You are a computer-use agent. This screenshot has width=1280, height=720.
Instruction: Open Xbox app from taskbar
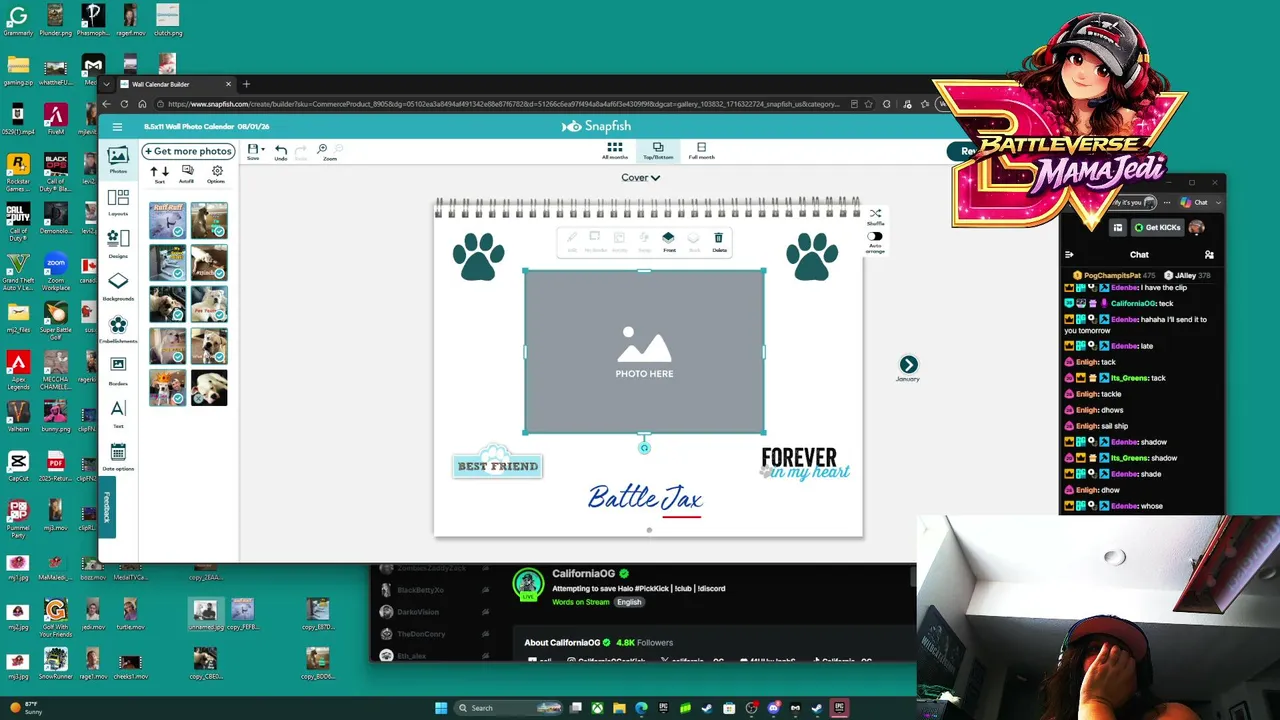tap(597, 708)
